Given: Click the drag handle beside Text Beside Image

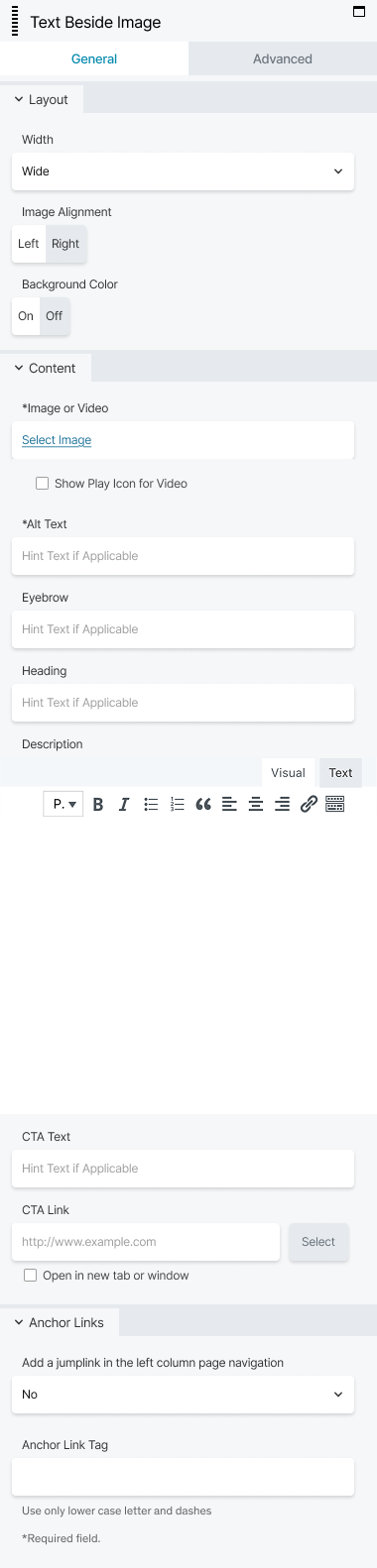Looking at the screenshot, I should point(15,22).
